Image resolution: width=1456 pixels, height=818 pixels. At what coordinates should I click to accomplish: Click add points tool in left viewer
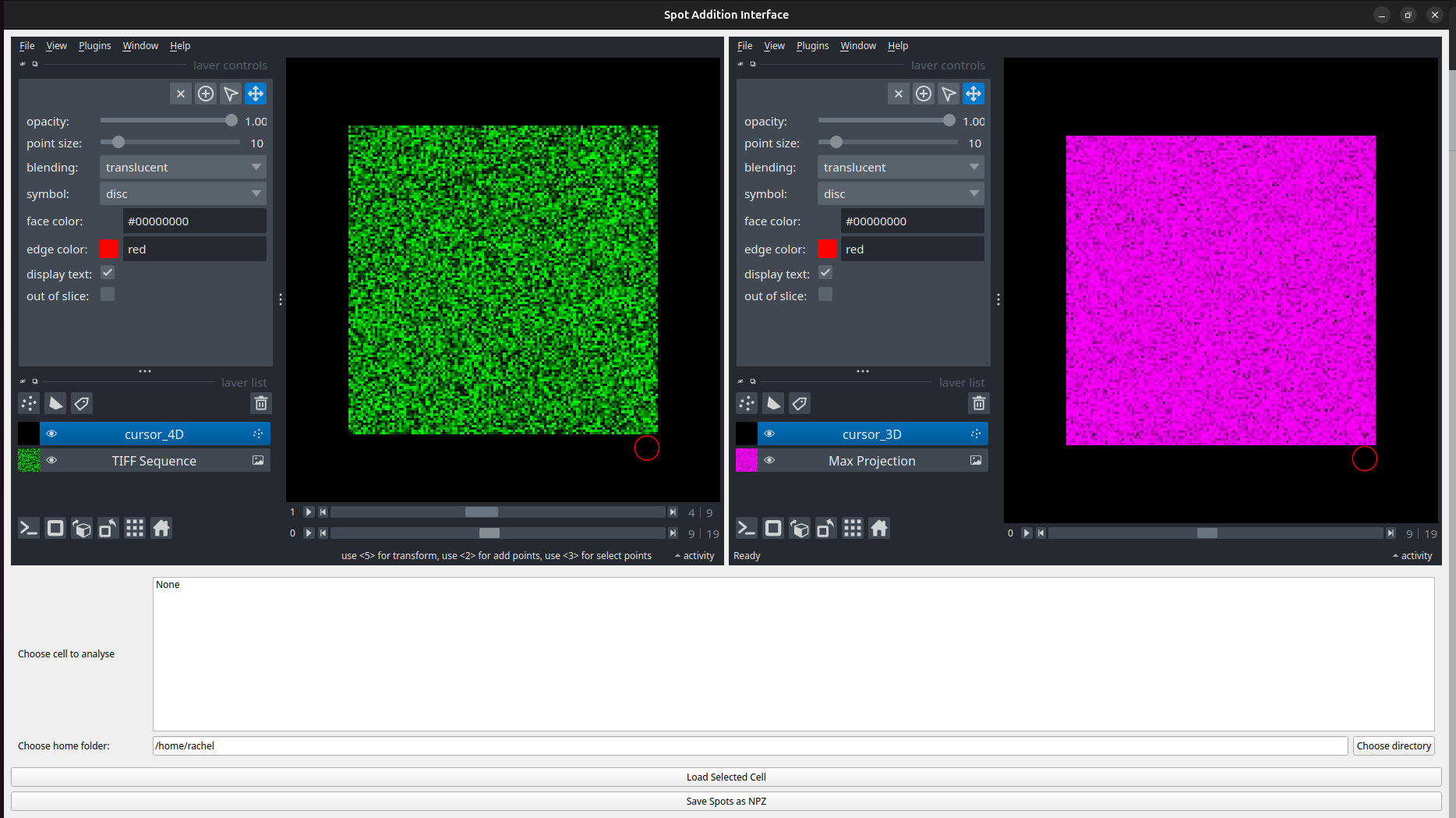tap(206, 94)
